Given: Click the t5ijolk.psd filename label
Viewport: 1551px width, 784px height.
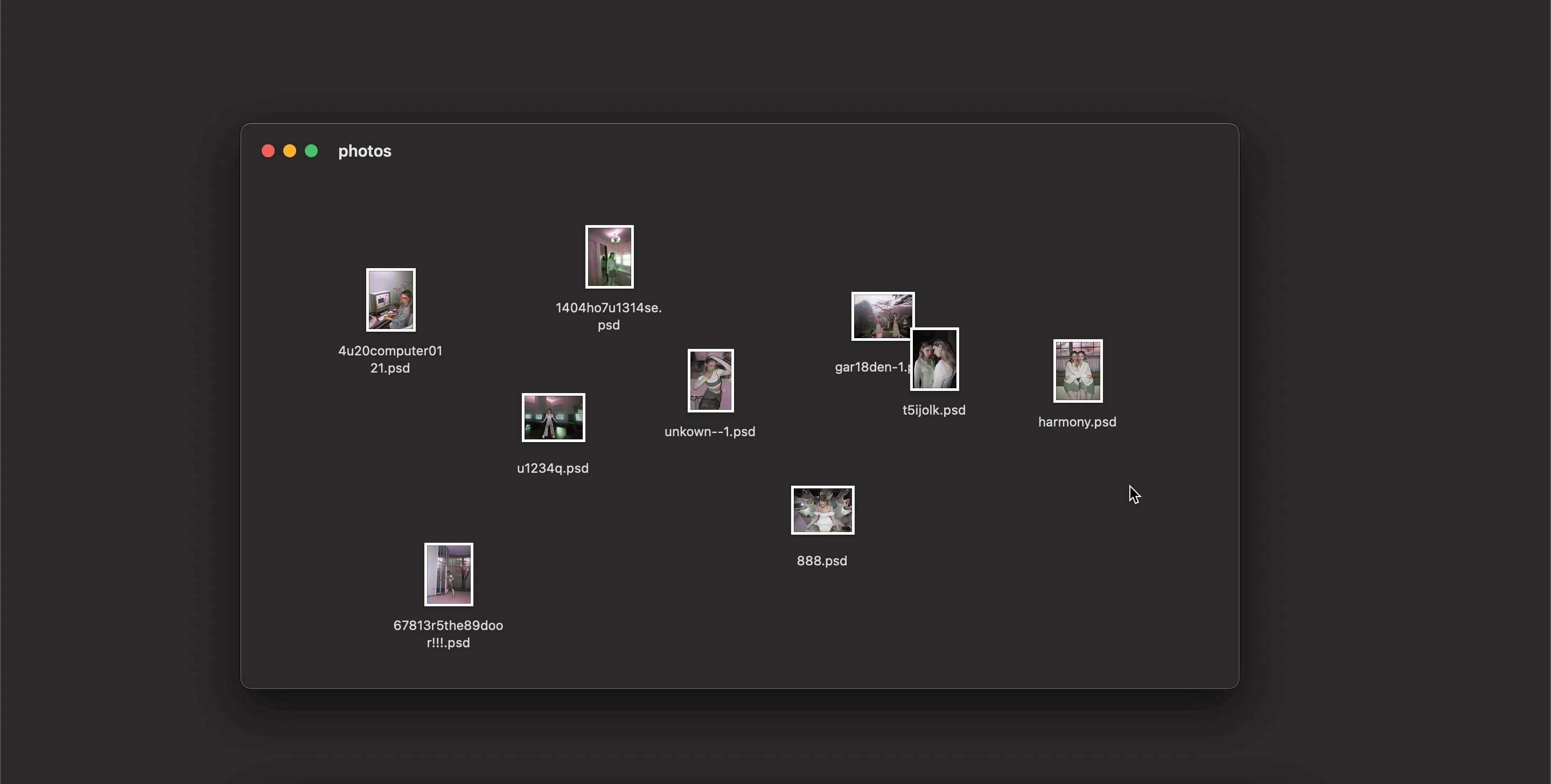Looking at the screenshot, I should [934, 410].
